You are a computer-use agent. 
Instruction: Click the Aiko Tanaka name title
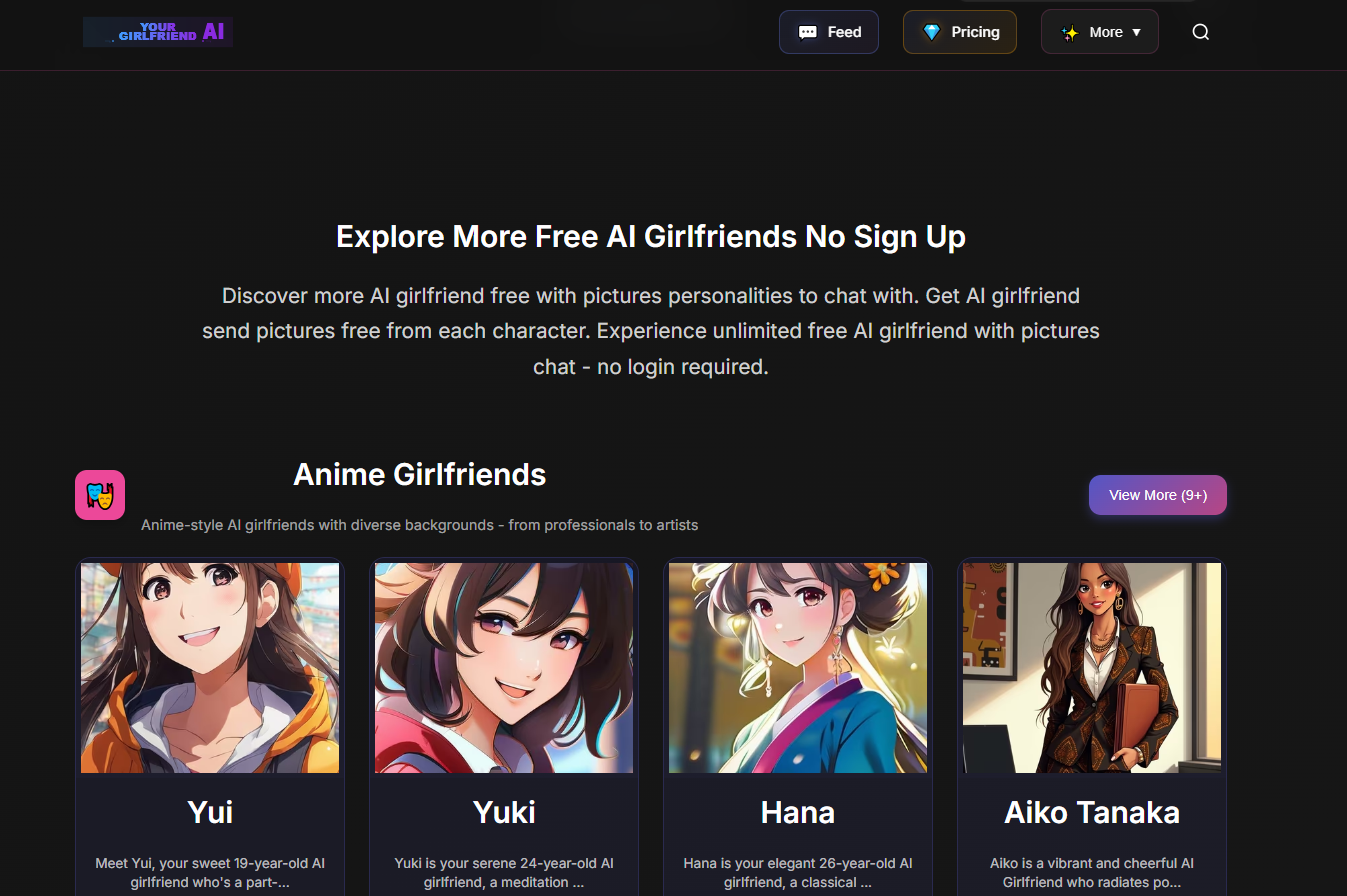click(x=1092, y=812)
